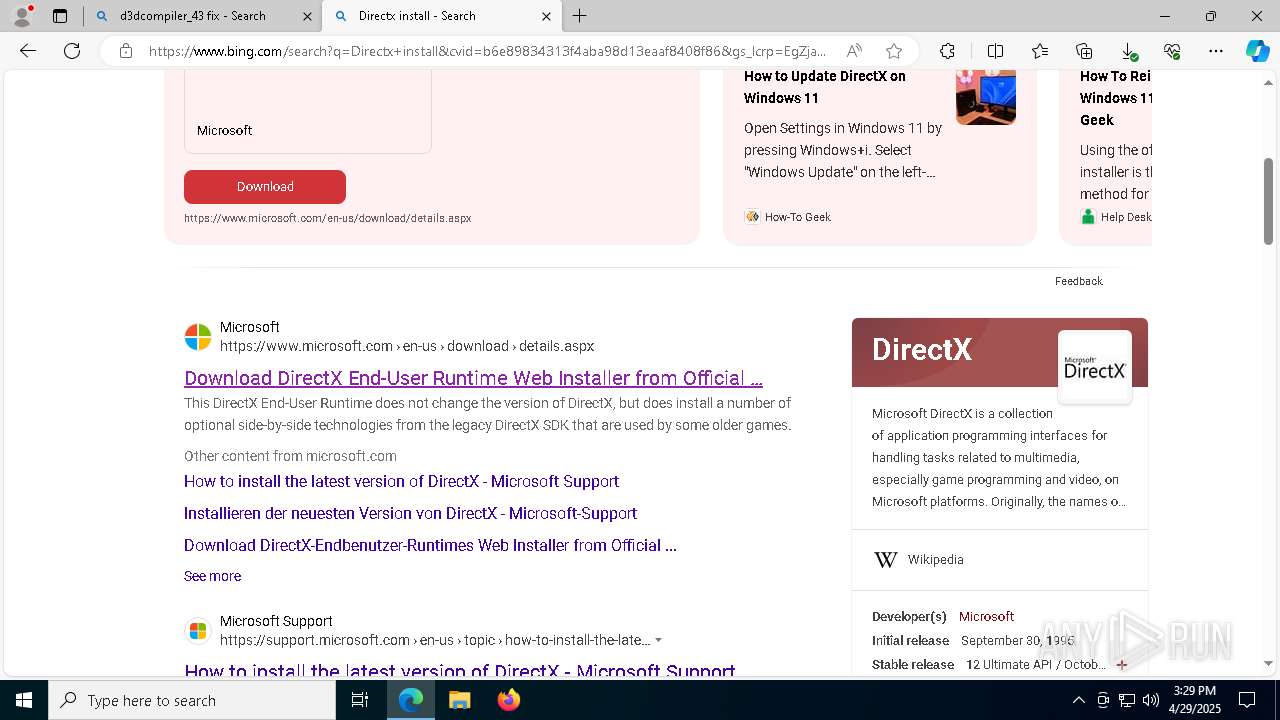Click the How-To Geek source label
This screenshot has width=1280, height=720.
(x=798, y=217)
